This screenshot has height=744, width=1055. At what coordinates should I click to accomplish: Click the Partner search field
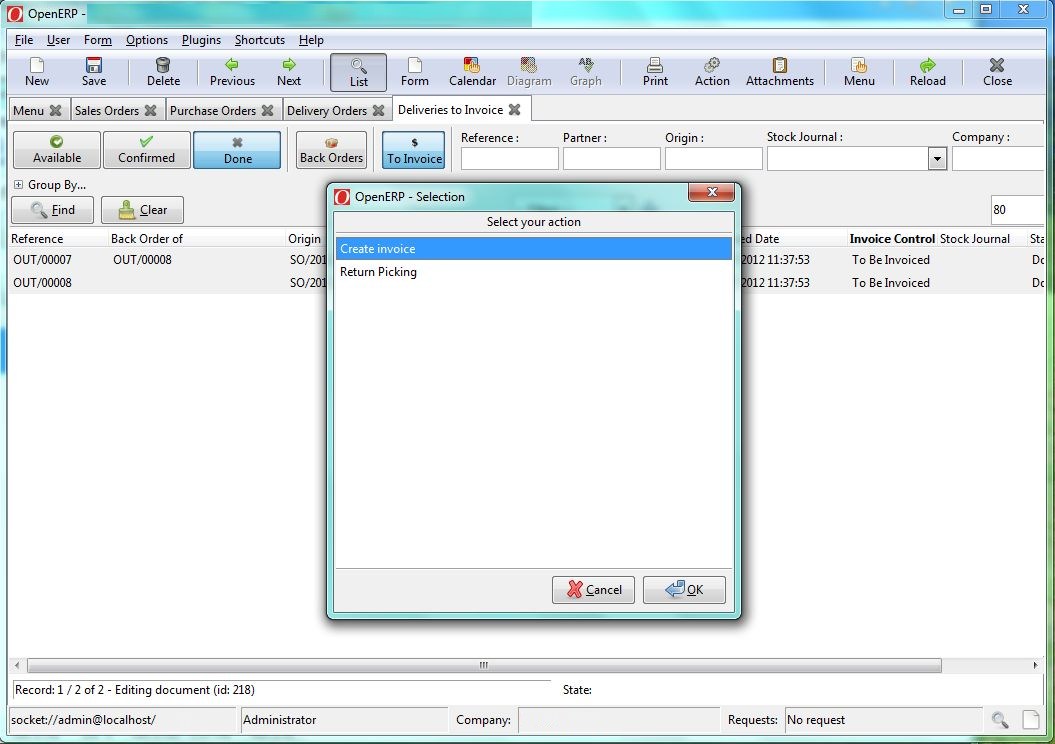point(612,159)
